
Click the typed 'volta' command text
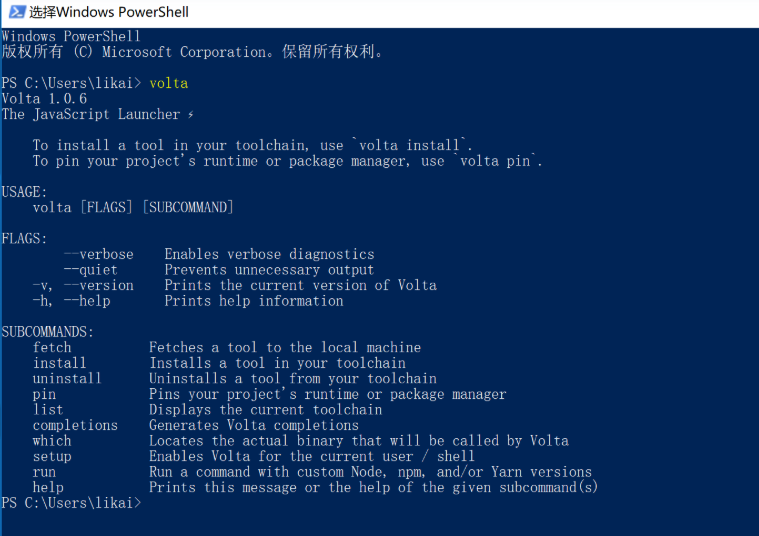coord(168,83)
